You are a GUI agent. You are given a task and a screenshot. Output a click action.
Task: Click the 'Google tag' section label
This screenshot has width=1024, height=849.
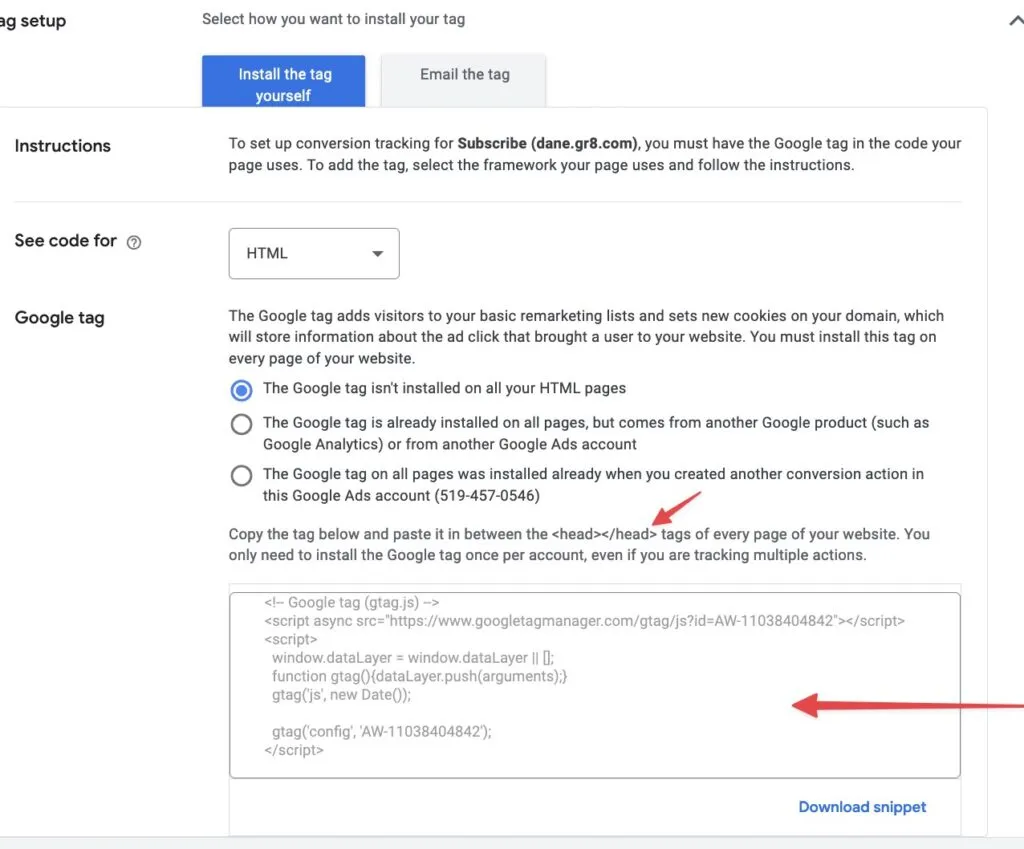coord(59,318)
